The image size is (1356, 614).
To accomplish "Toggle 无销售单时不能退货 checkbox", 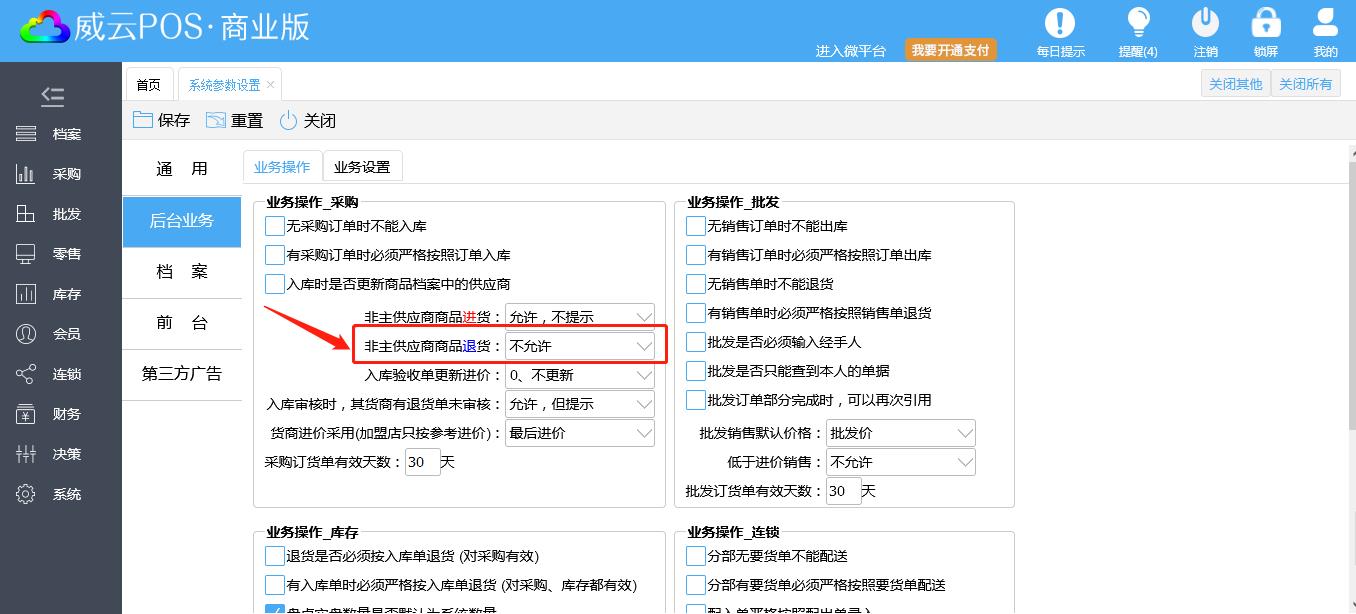I will 696,284.
